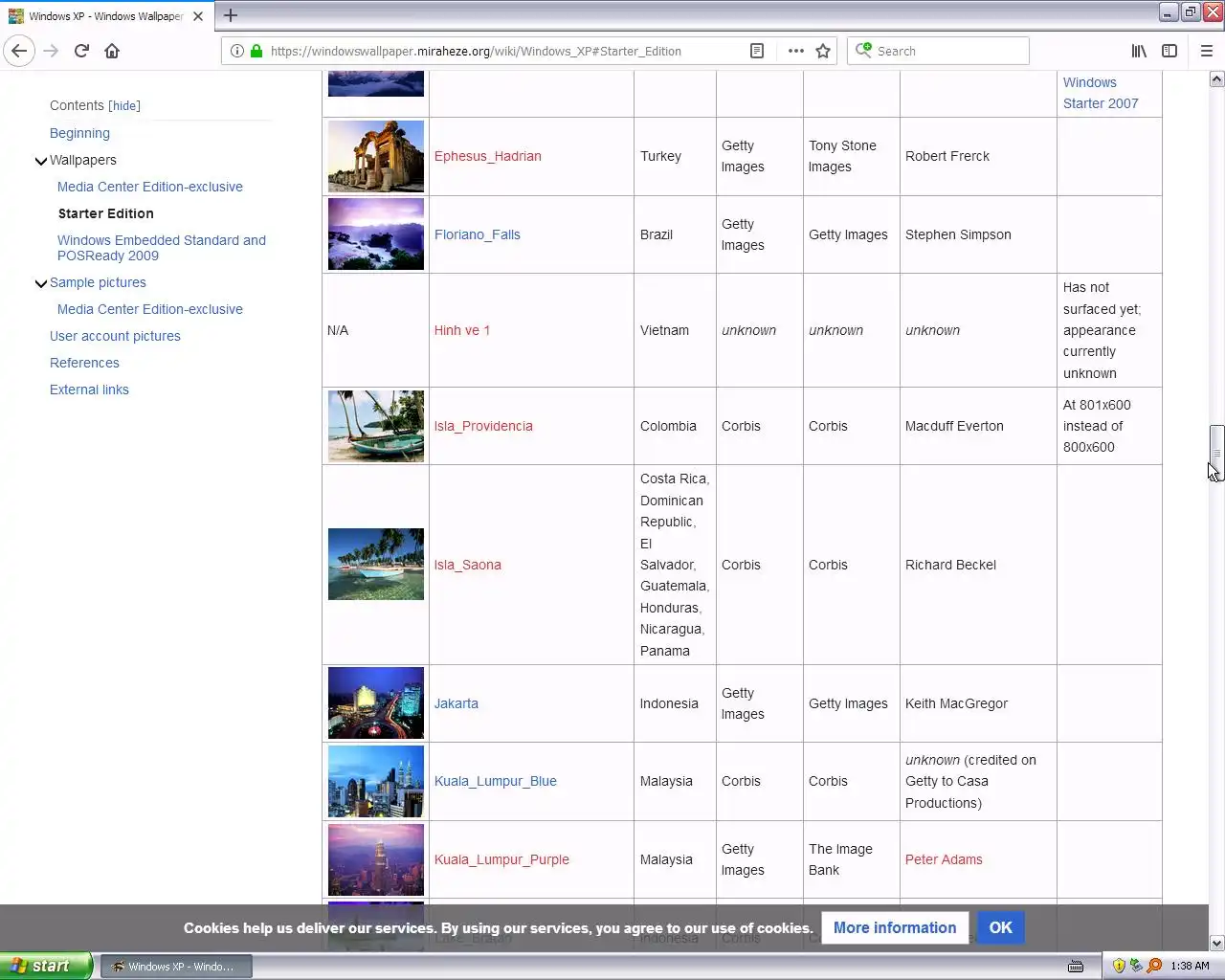Jump to References section
Screen dimensions: 1225x980
pyautogui.click(x=84, y=363)
